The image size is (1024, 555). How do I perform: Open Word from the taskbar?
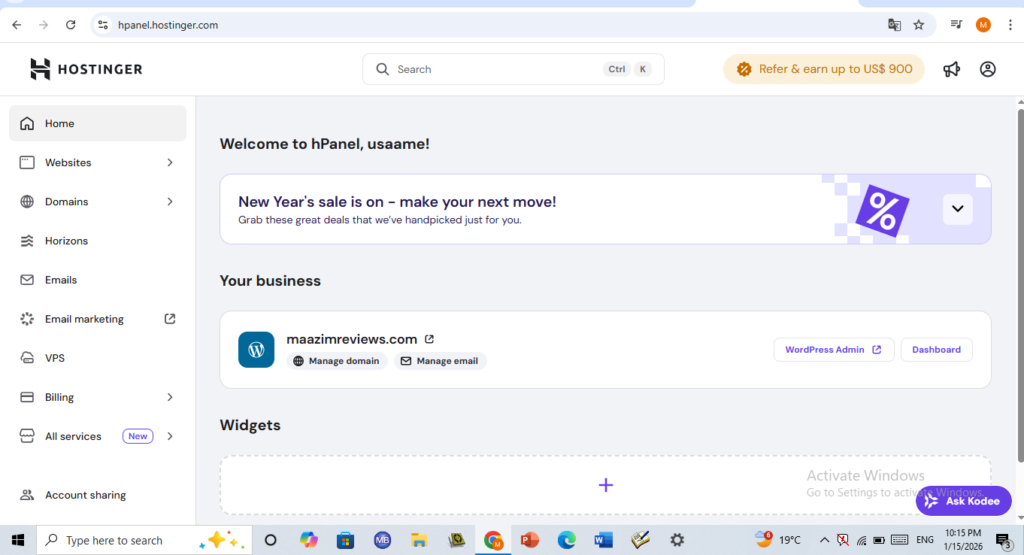click(603, 540)
